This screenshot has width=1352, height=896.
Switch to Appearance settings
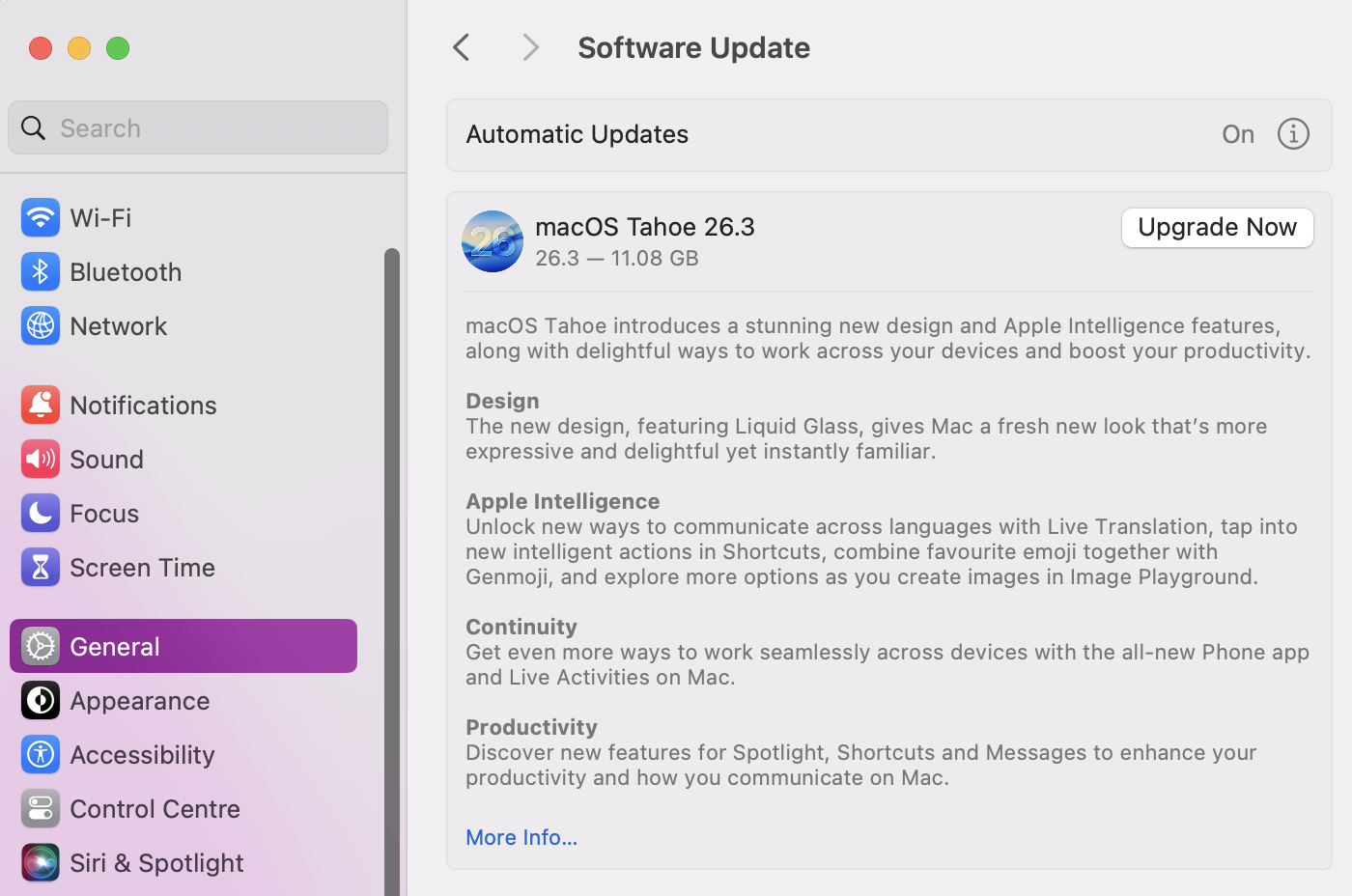[139, 701]
